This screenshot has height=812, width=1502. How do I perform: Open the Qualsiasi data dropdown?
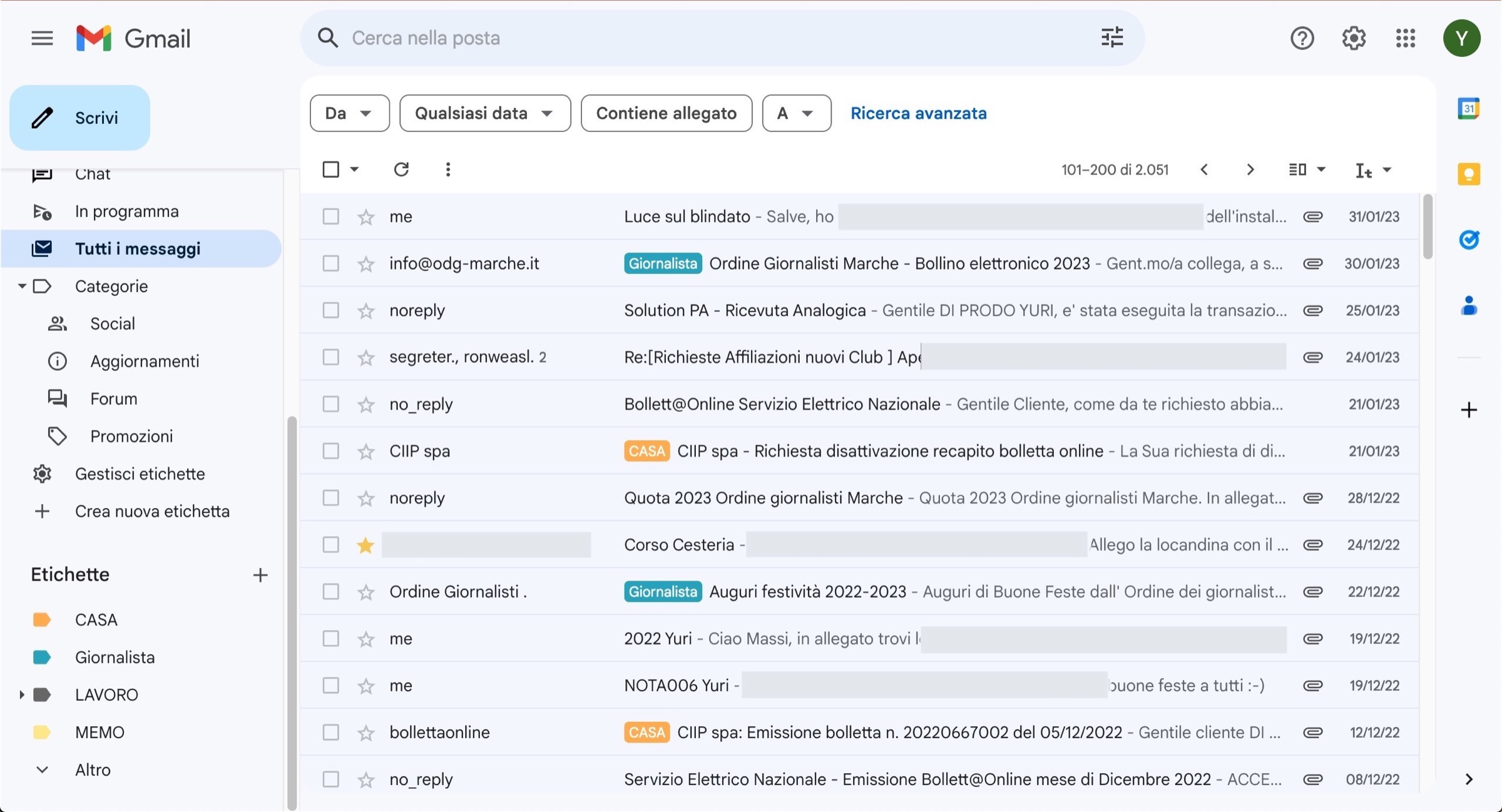(x=484, y=113)
